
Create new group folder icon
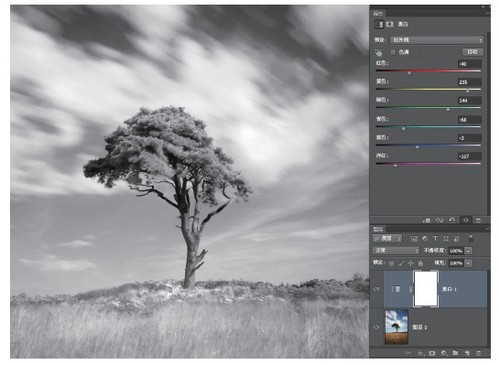pos(455,353)
